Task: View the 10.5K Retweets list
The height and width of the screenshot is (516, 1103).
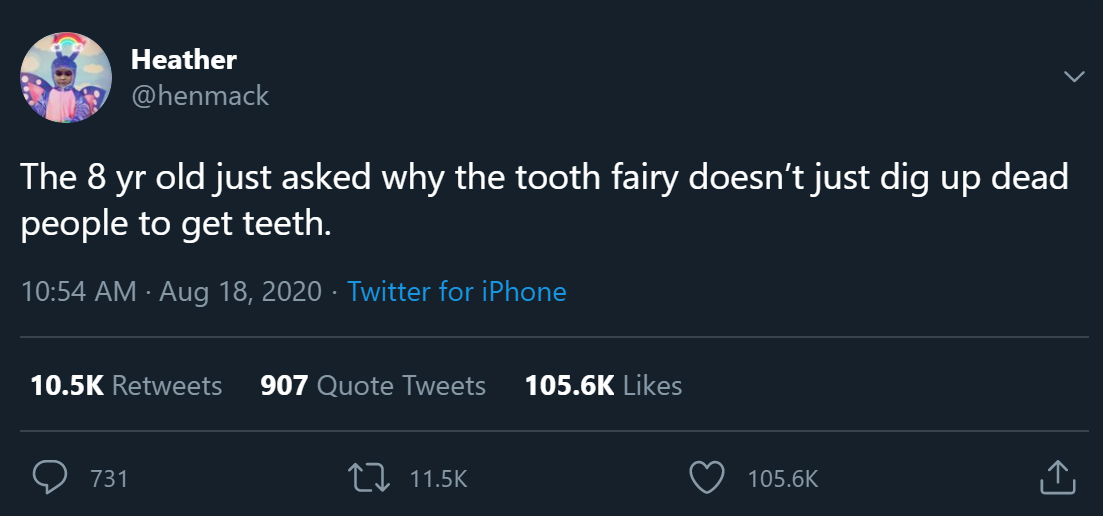Action: coord(126,385)
